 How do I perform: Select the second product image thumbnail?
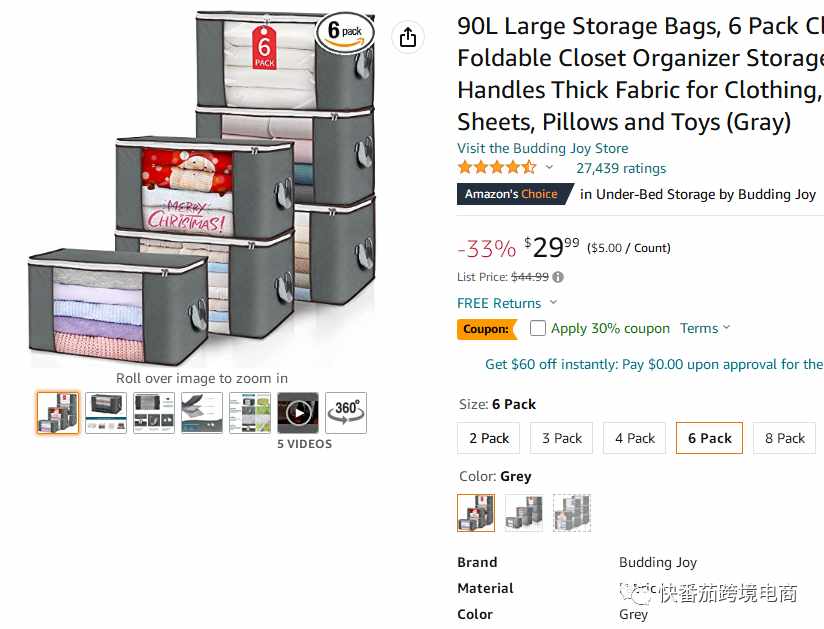pos(106,413)
